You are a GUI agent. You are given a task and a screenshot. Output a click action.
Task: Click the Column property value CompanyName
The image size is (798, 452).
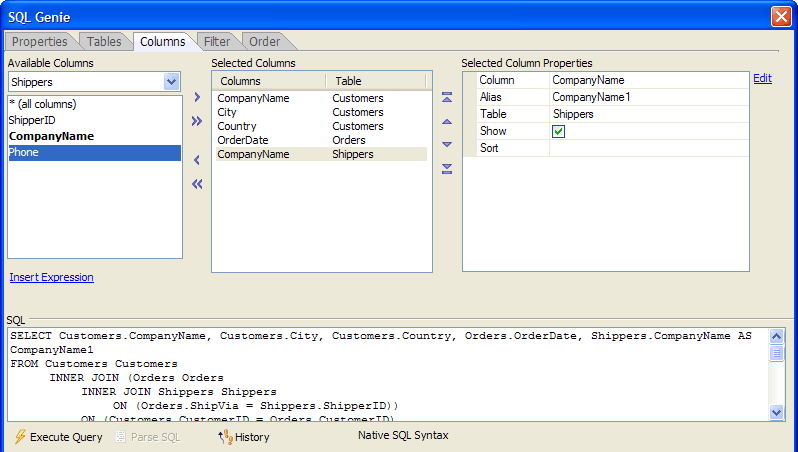click(x=649, y=80)
